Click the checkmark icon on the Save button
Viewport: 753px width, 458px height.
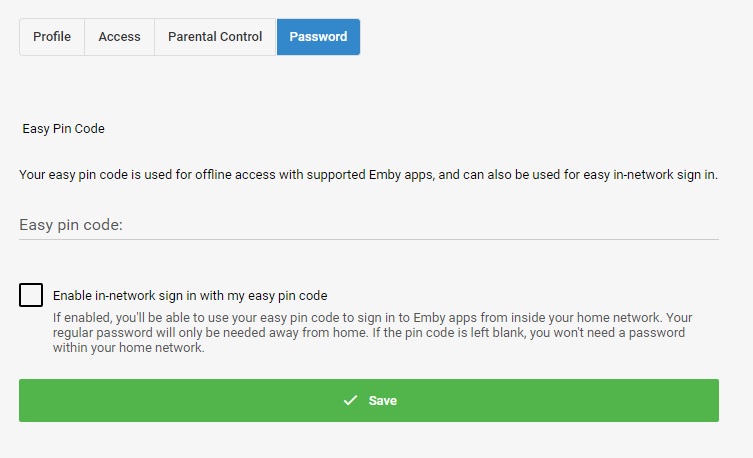tap(350, 400)
